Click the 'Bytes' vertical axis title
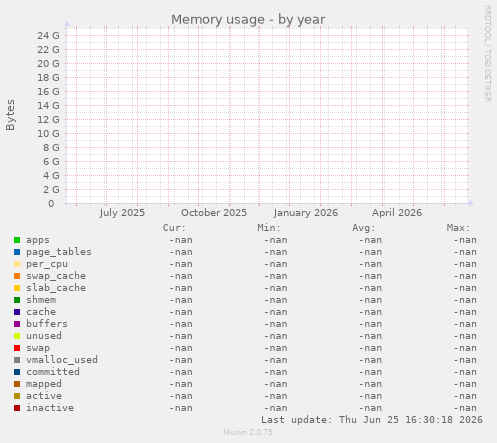 pos(10,115)
